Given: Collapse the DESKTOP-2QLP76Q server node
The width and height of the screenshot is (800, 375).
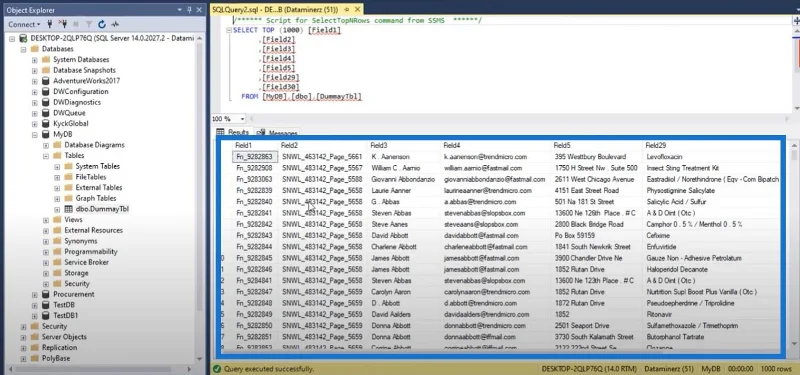Looking at the screenshot, I should [12, 38].
